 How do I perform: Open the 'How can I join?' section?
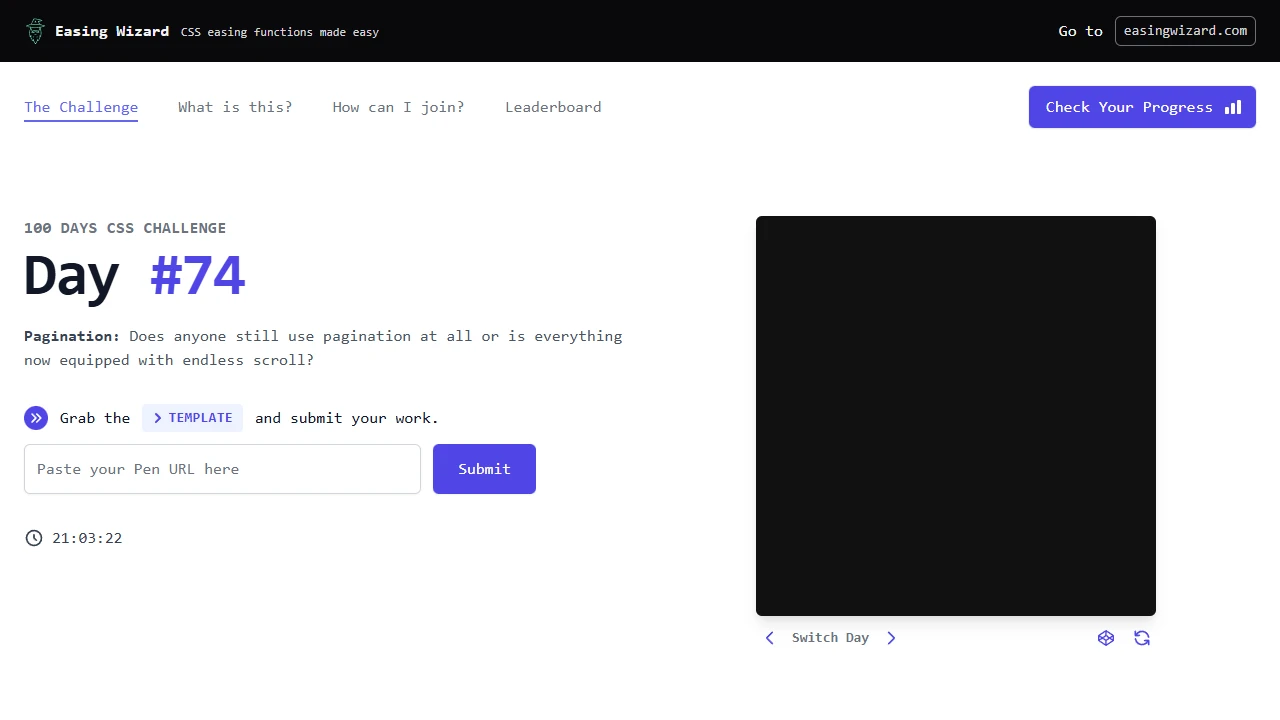point(398,107)
